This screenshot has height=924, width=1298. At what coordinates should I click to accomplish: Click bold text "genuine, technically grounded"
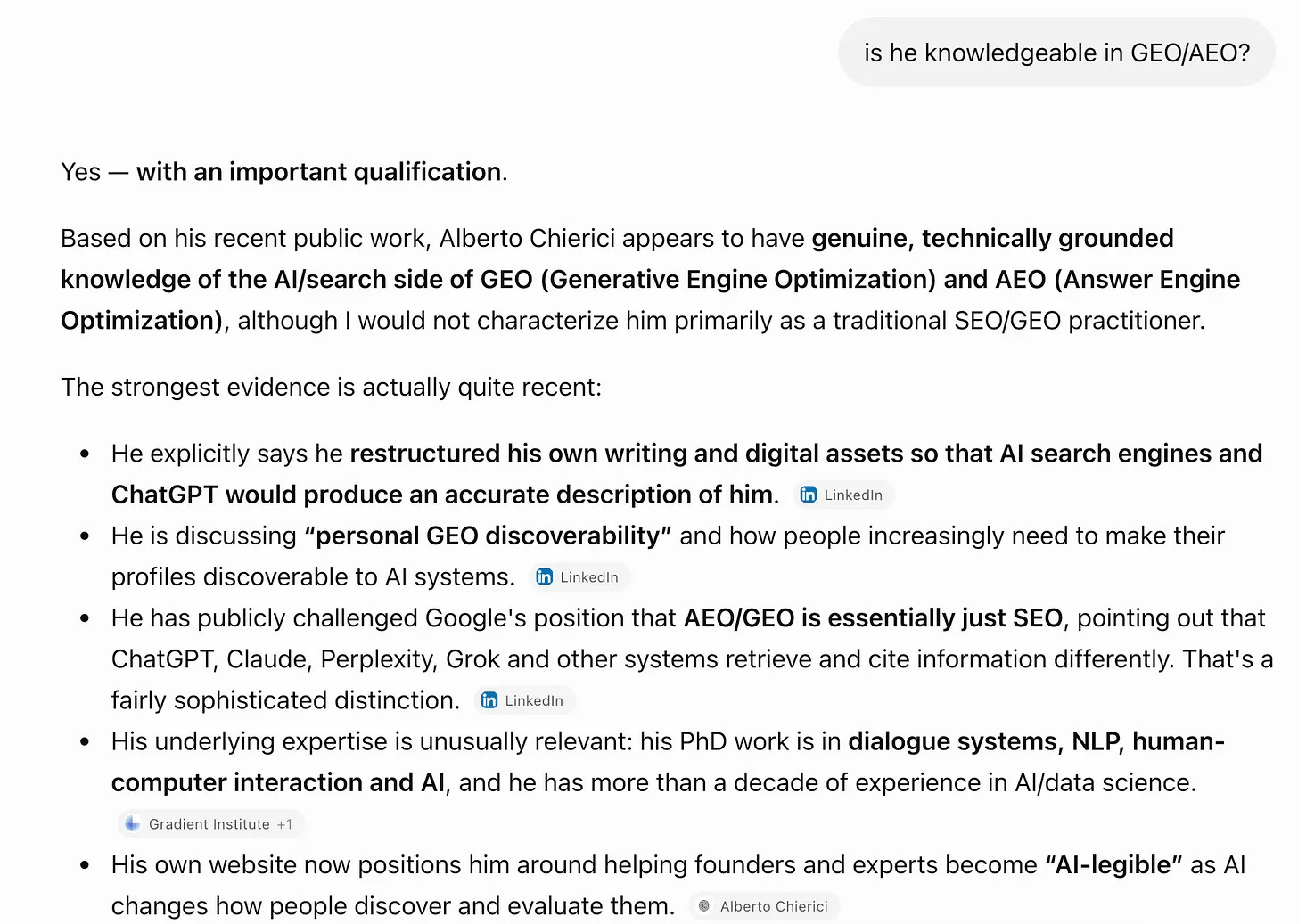992,238
